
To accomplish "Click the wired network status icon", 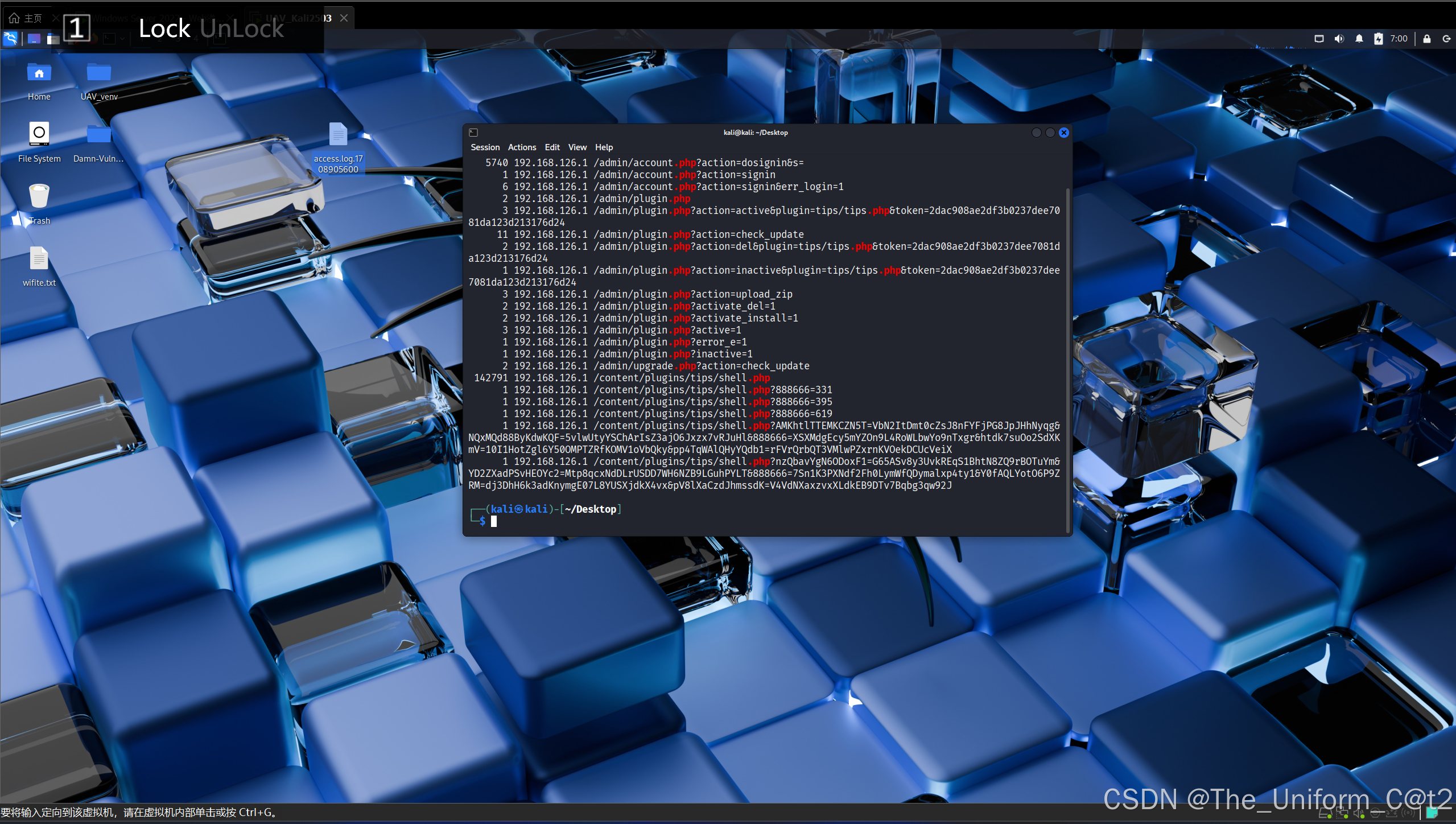I will point(1319,39).
